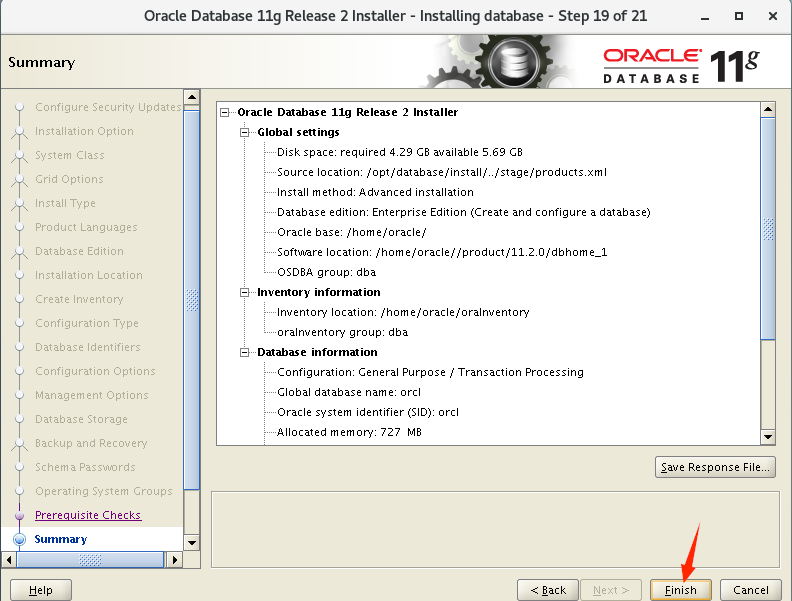
Task: Minimize the installer window
Action: coord(705,17)
